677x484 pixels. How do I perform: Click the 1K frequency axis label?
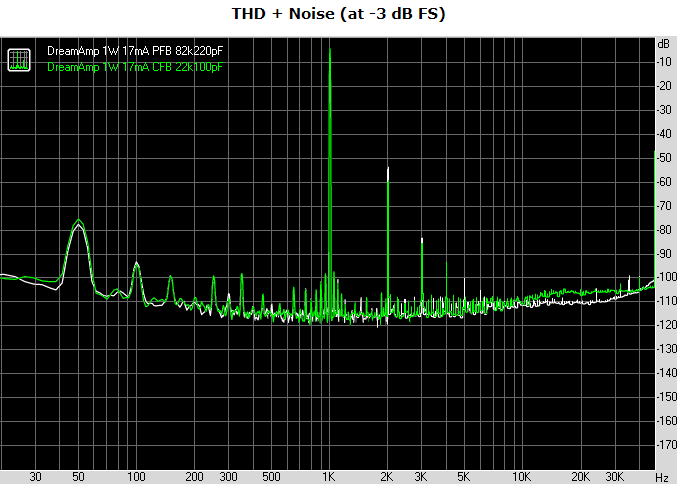click(x=329, y=477)
